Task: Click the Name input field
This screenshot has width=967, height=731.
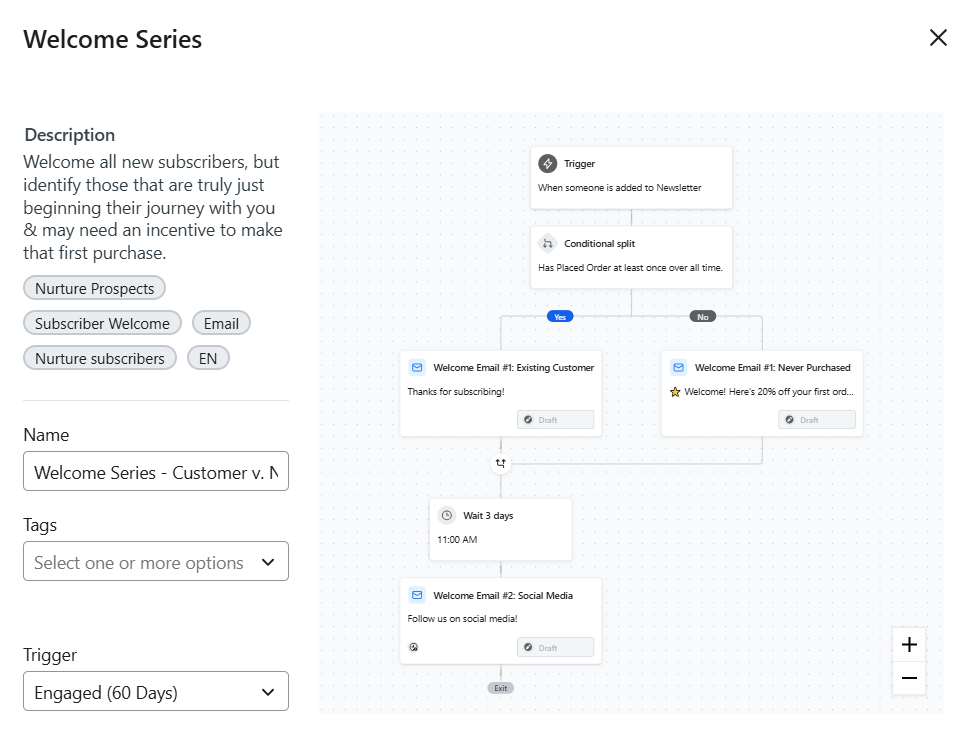Action: click(x=155, y=471)
